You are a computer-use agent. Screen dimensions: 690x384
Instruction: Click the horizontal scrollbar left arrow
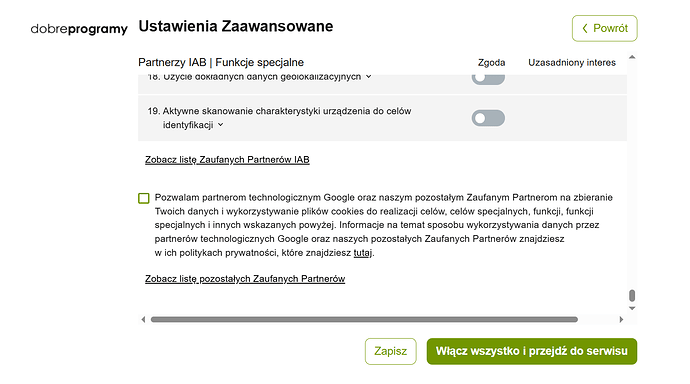pos(143,319)
